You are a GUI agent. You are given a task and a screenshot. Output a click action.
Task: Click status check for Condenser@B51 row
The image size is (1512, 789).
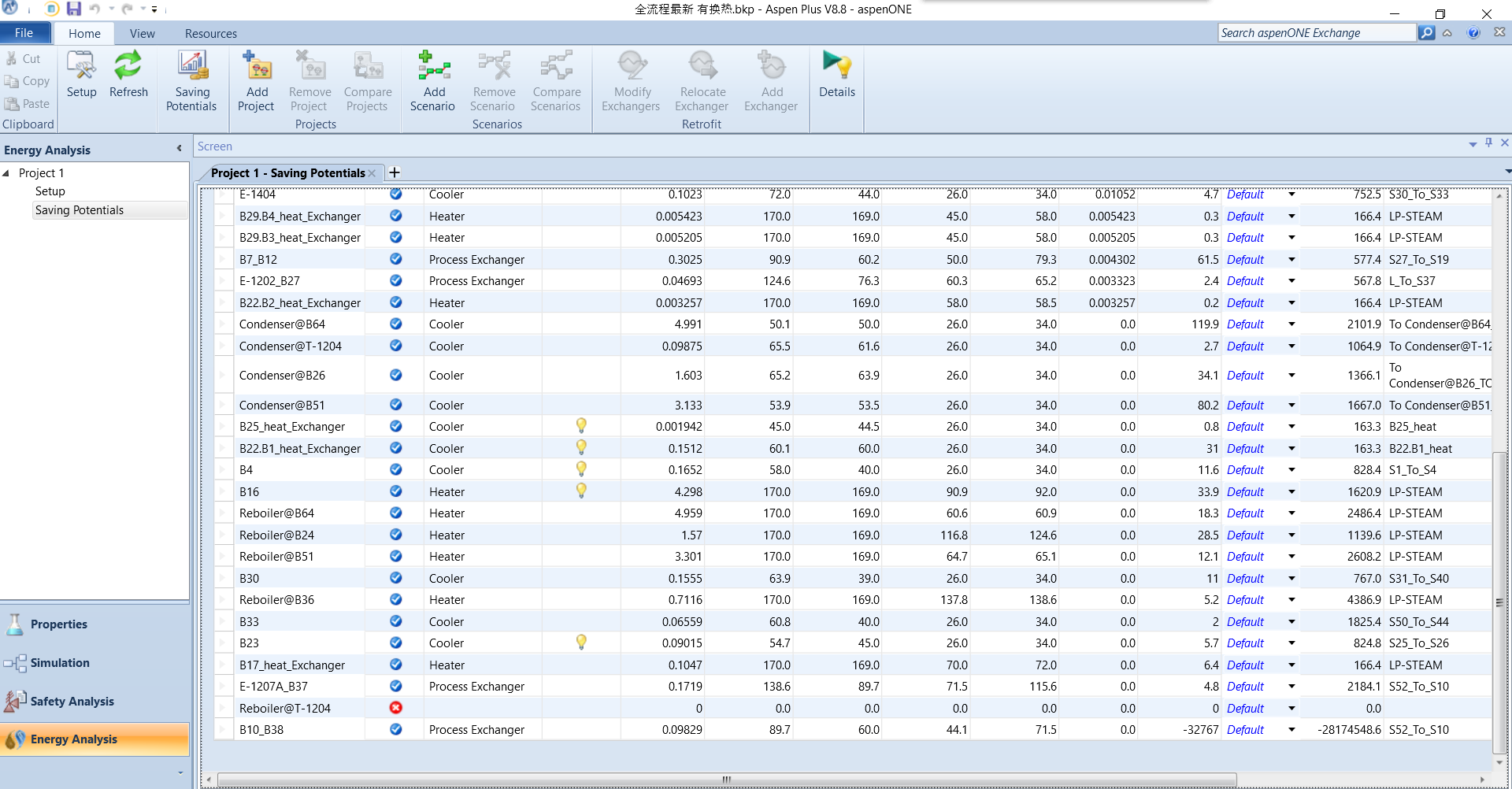click(x=396, y=405)
